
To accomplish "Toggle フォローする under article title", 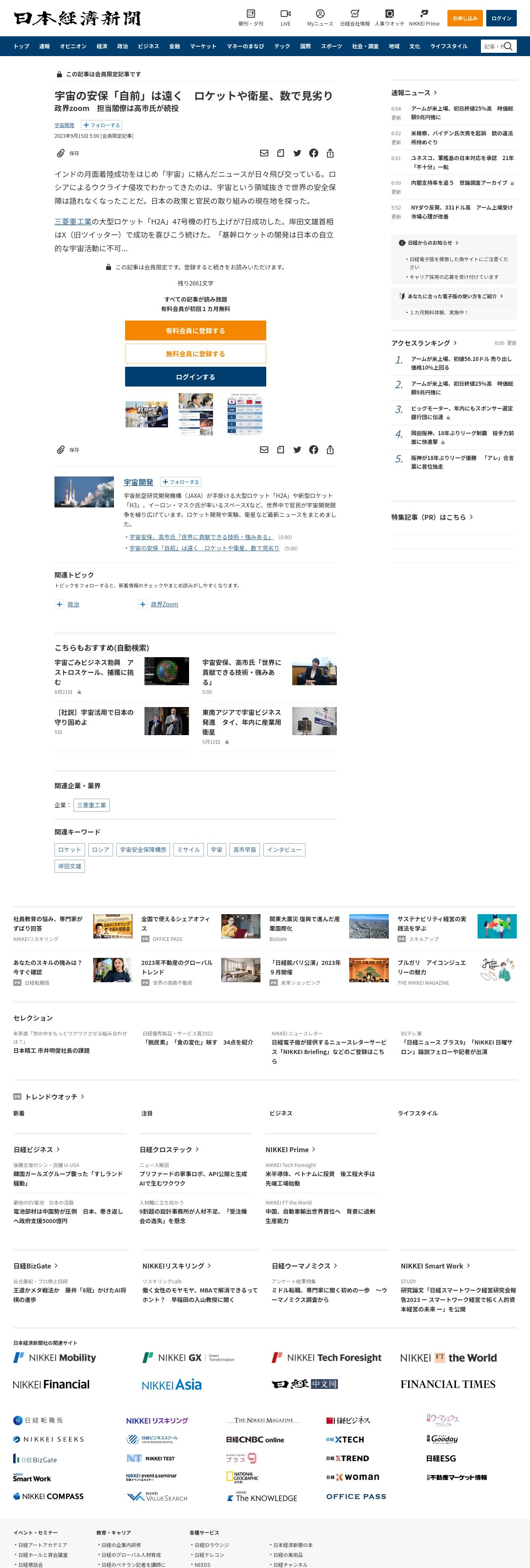I will 102,125.
